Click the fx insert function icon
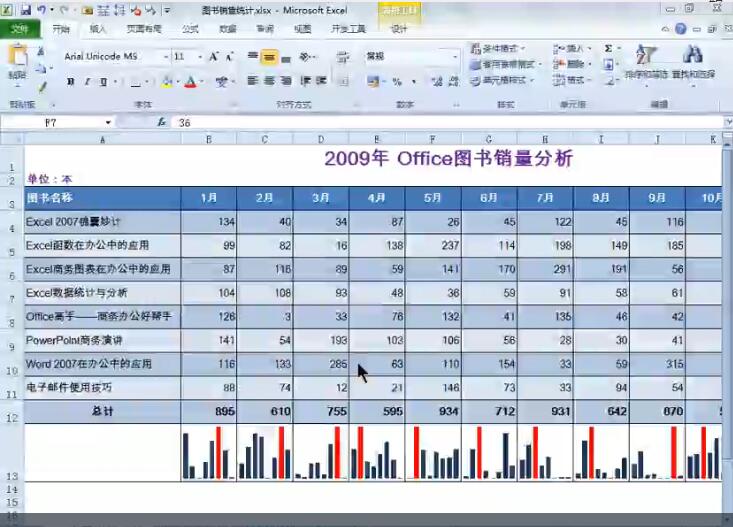Viewport: 733px width, 527px height. (162, 123)
